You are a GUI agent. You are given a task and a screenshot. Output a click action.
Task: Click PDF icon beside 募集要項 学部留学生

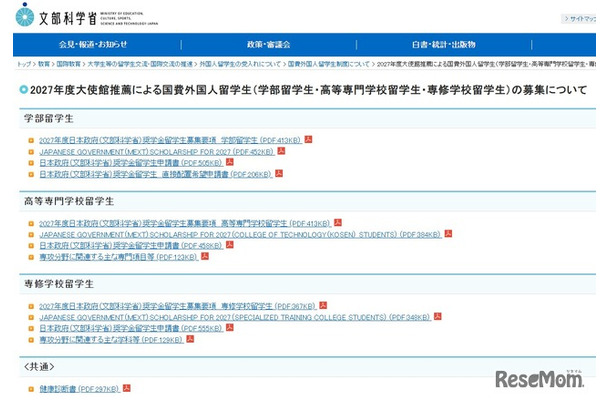pos(309,139)
